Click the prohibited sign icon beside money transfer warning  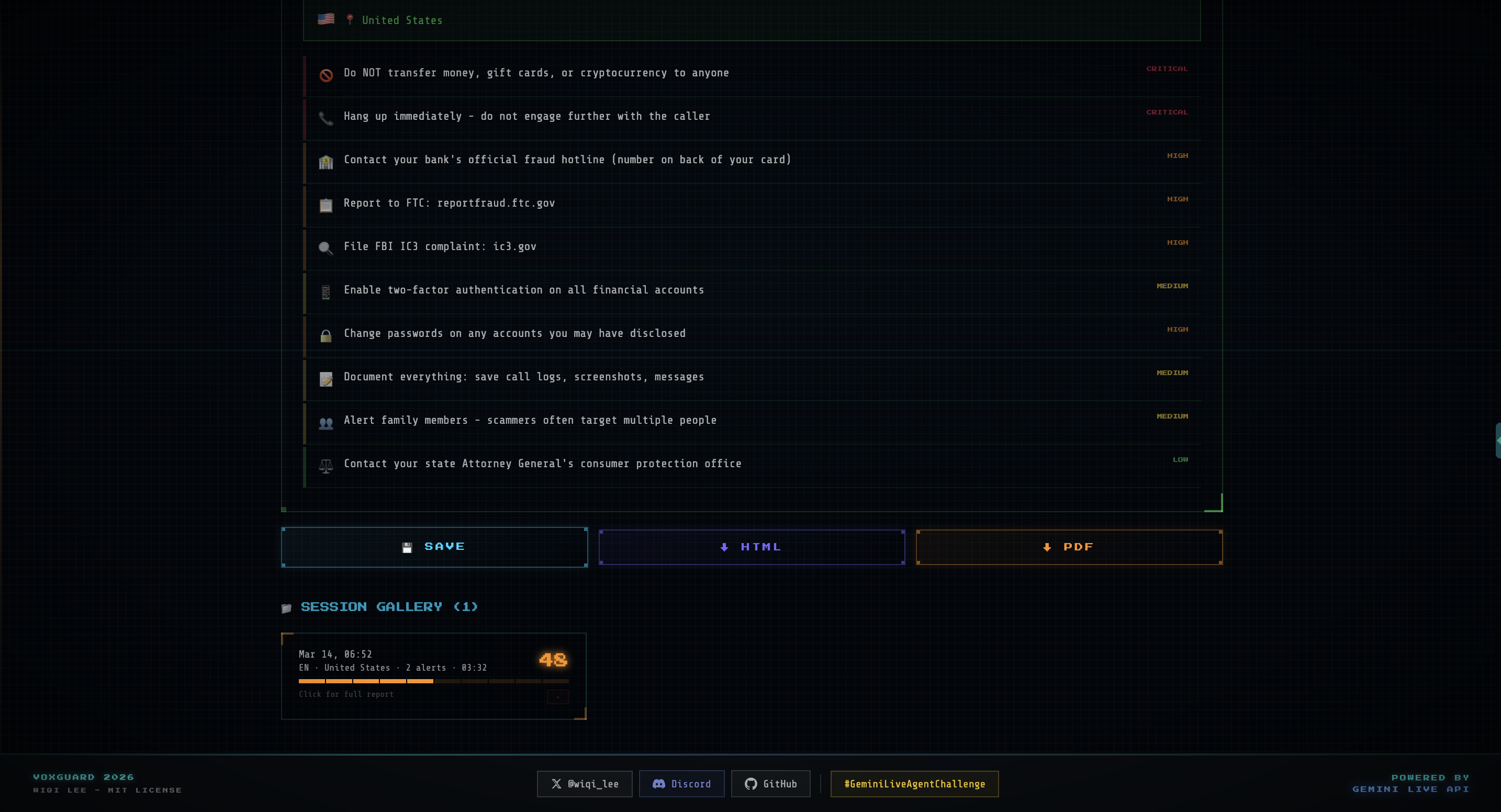pyautogui.click(x=326, y=75)
